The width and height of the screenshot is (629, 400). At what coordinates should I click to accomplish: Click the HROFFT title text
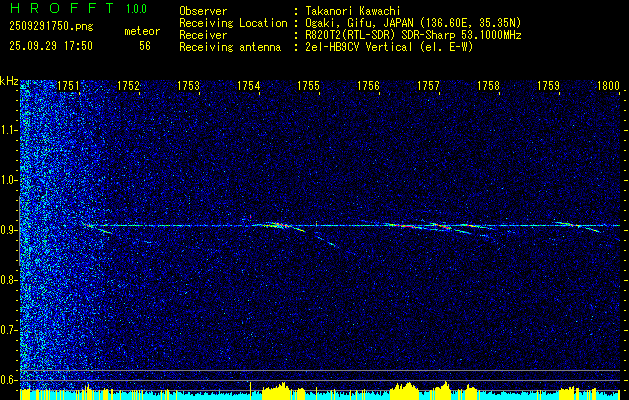62,8
